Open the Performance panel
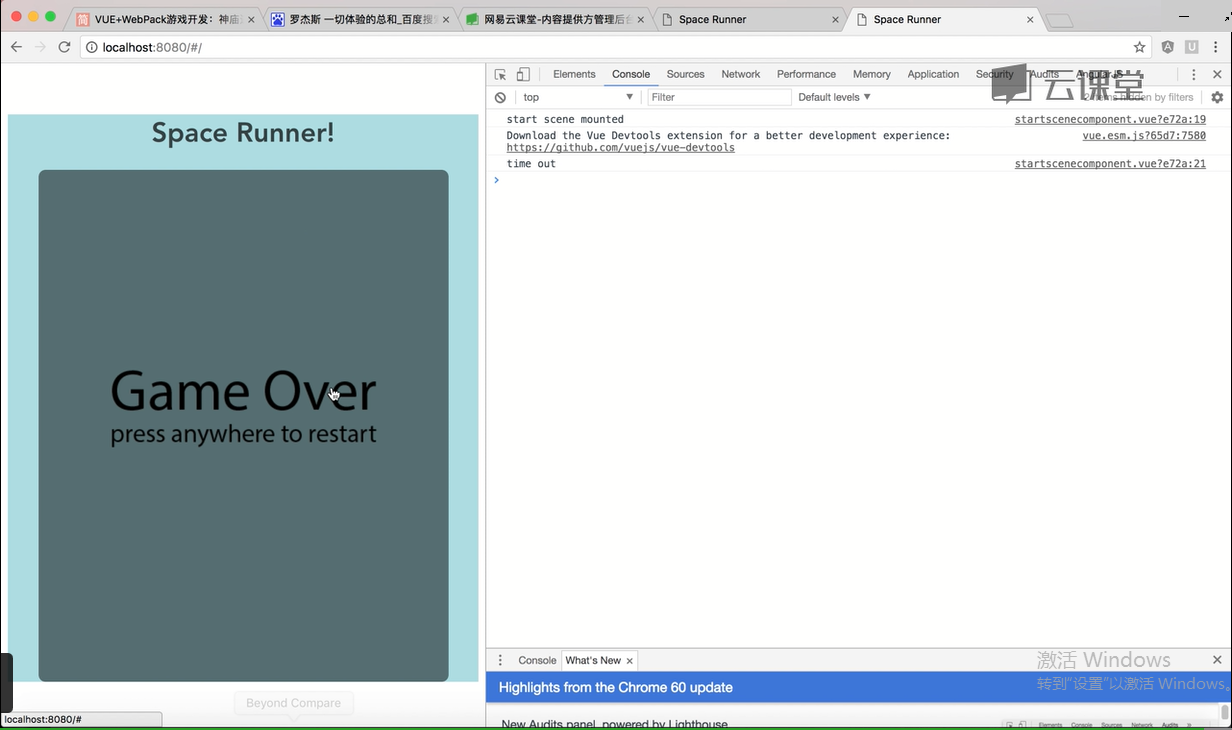 point(806,75)
